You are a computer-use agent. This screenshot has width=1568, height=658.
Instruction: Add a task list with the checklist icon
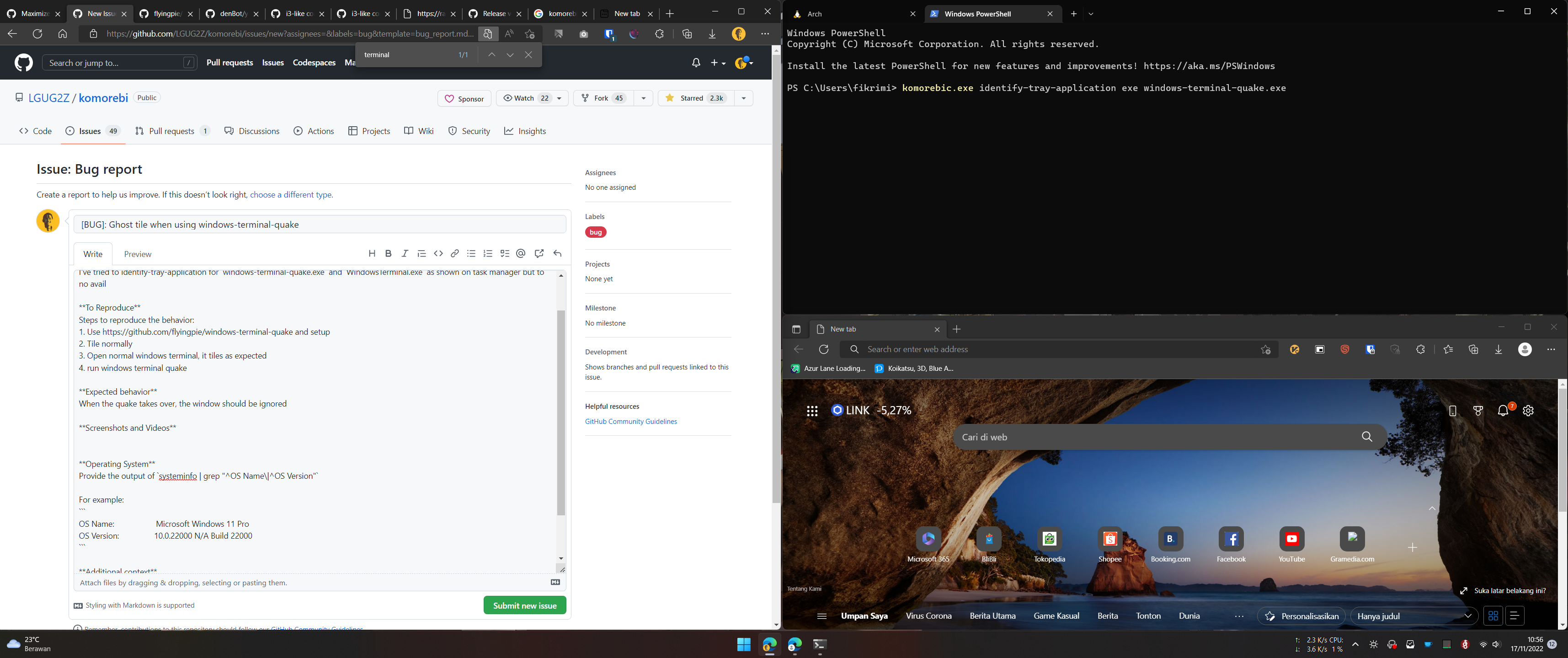click(504, 253)
